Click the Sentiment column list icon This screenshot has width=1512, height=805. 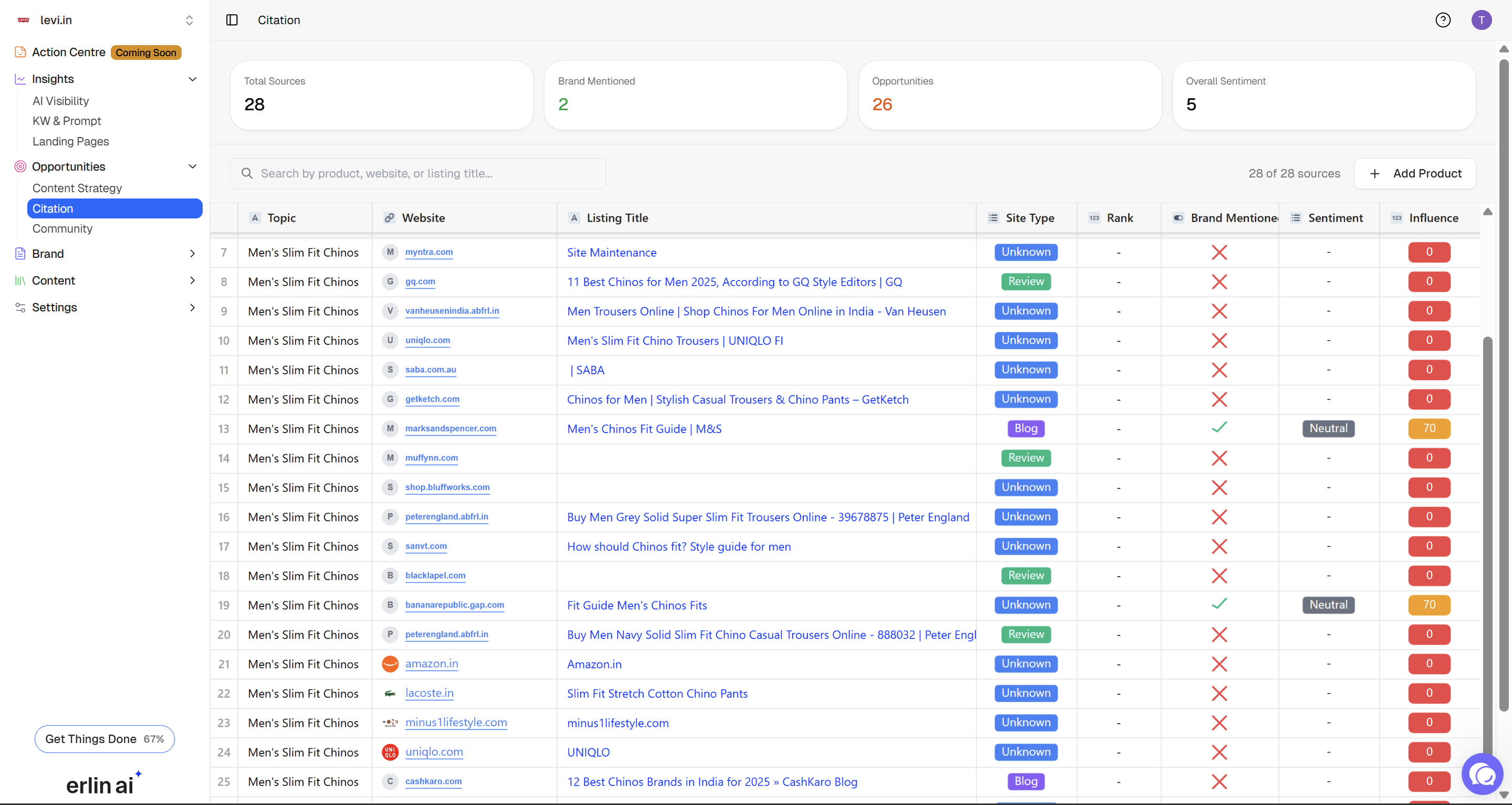coord(1295,218)
